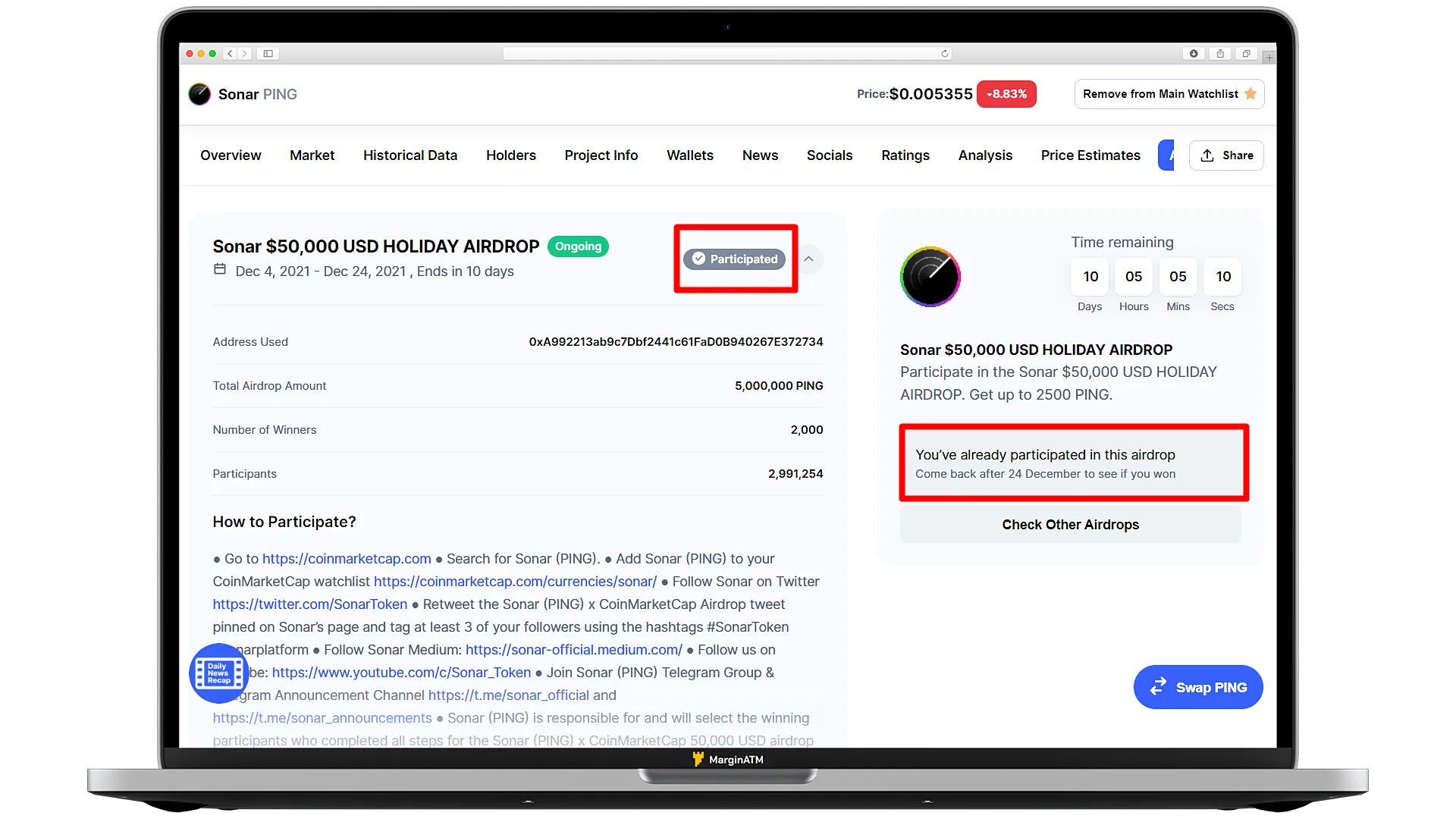The image size is (1456, 819).
Task: Select the Holders tab
Action: pyautogui.click(x=511, y=155)
